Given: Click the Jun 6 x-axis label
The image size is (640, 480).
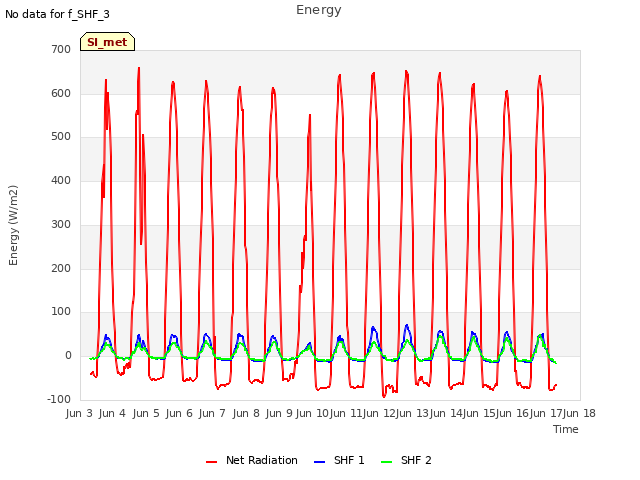Looking at the screenshot, I should coord(179,413).
